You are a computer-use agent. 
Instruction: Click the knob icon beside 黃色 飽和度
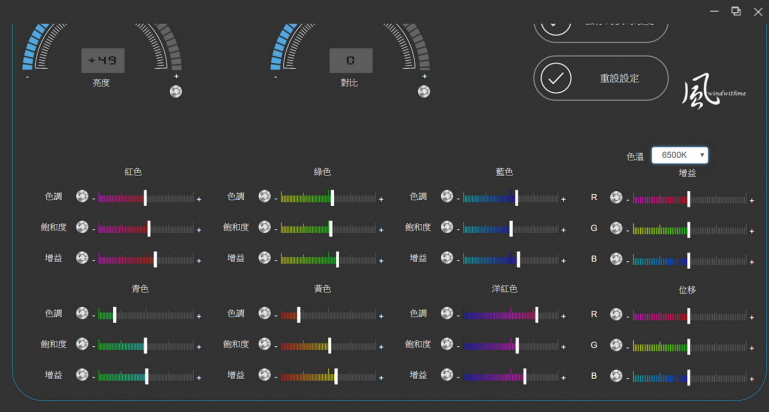(264, 345)
